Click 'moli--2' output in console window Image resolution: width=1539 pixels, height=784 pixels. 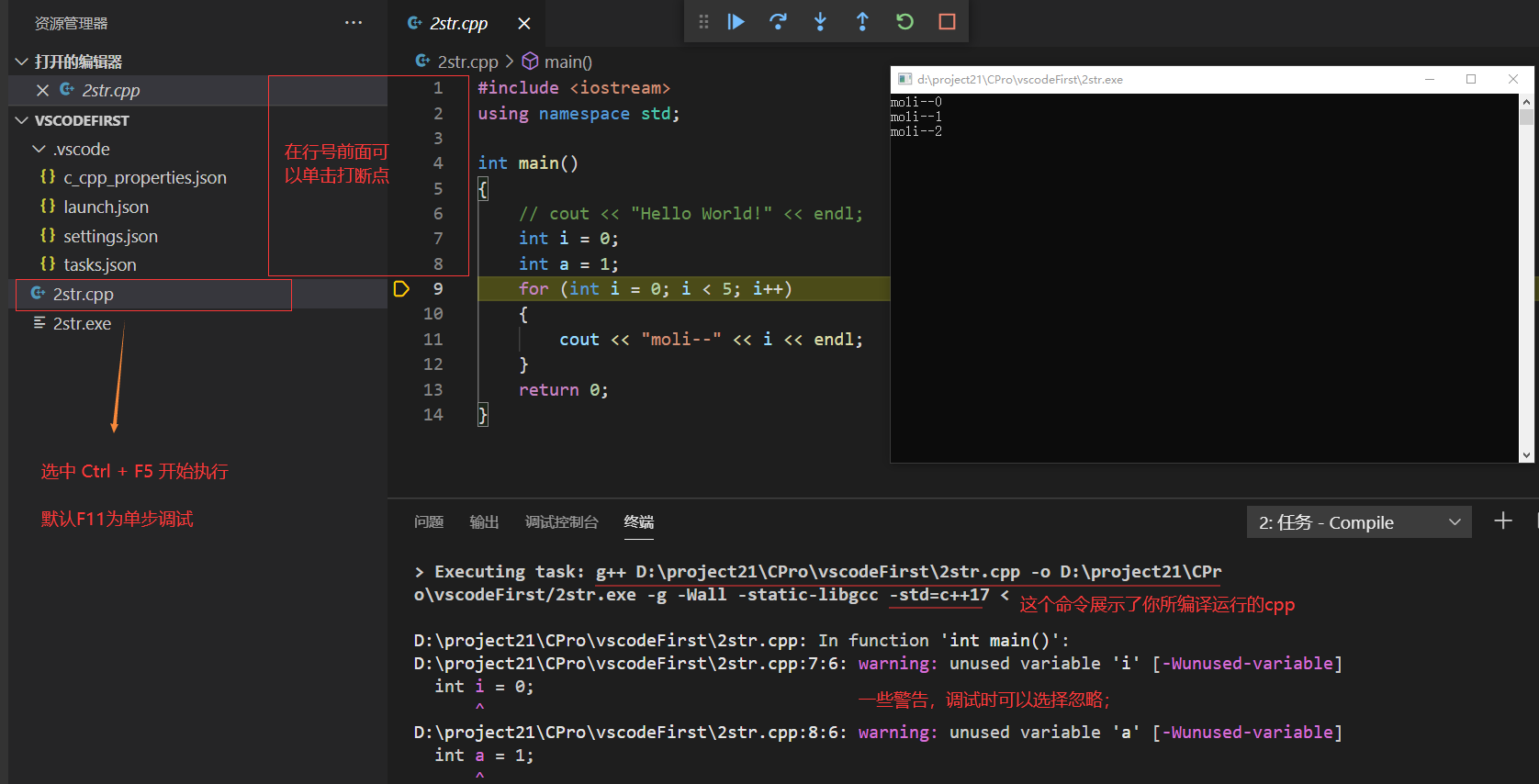(916, 131)
